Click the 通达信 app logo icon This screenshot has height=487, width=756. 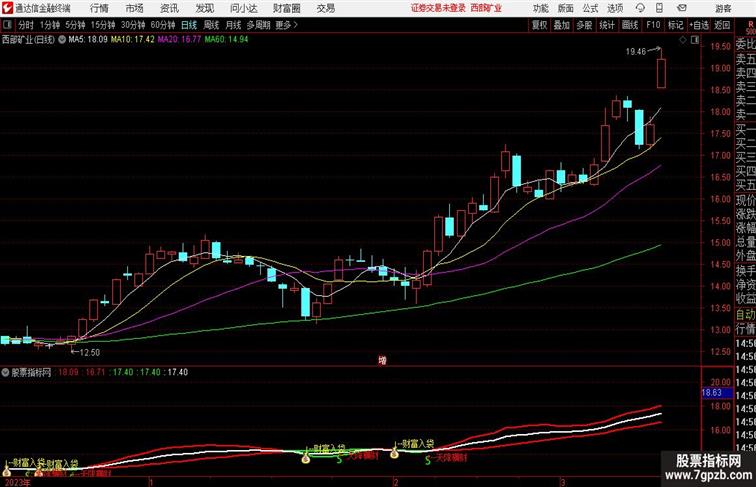pyautogui.click(x=7, y=8)
